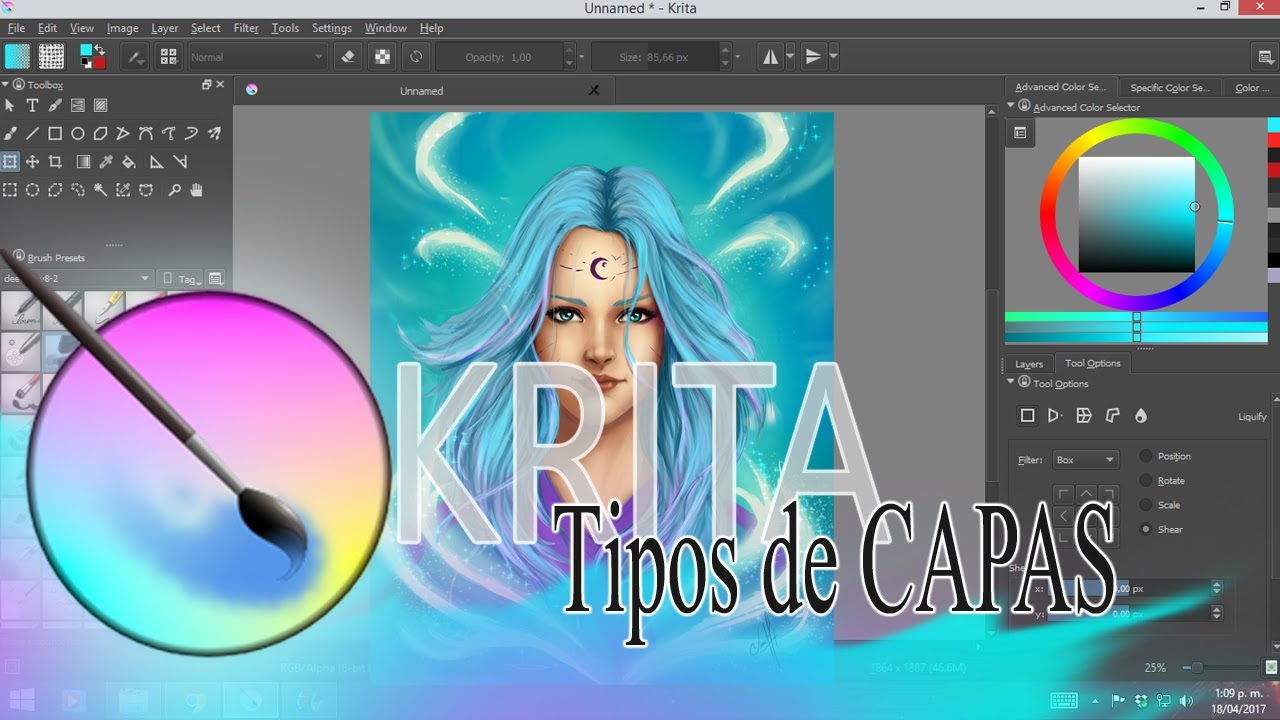Collapse the Tool Options docker
The width and height of the screenshot is (1280, 720).
1010,382
